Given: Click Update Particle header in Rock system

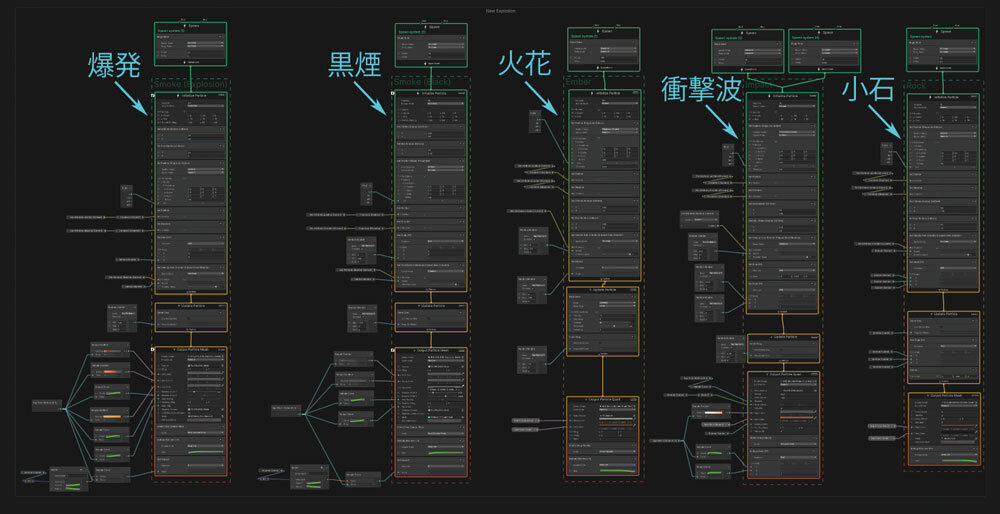Looking at the screenshot, I should 943,314.
